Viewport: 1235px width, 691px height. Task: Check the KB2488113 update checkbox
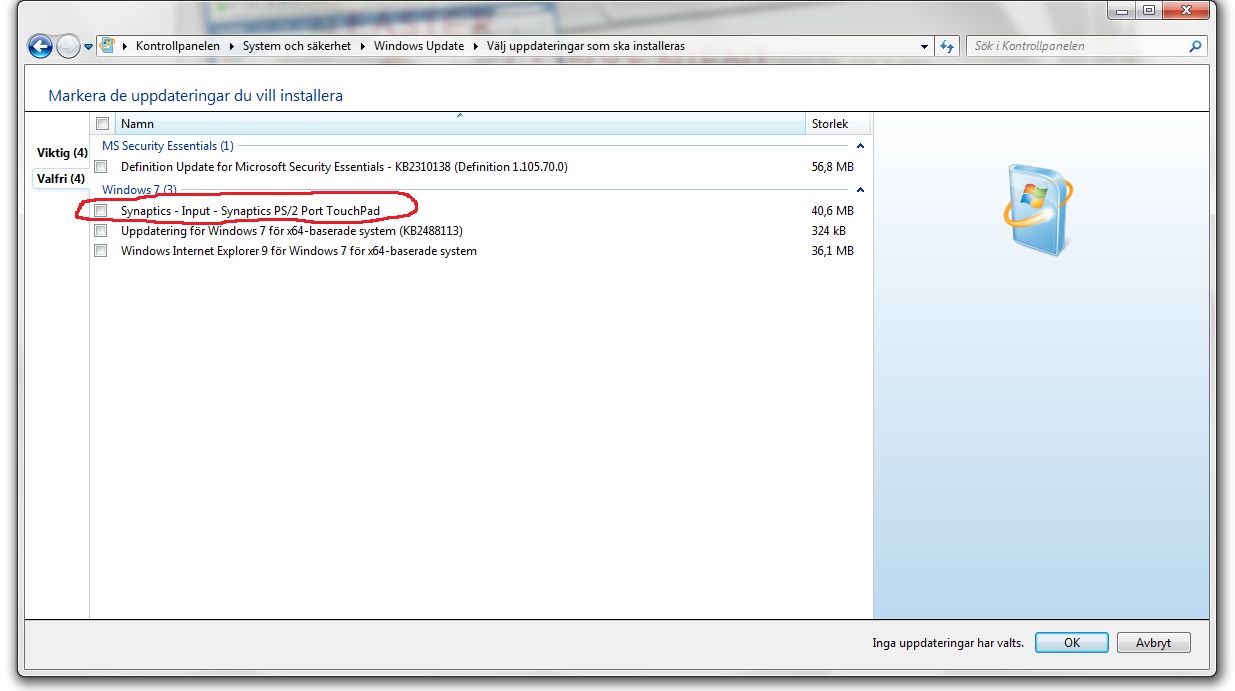(x=100, y=231)
